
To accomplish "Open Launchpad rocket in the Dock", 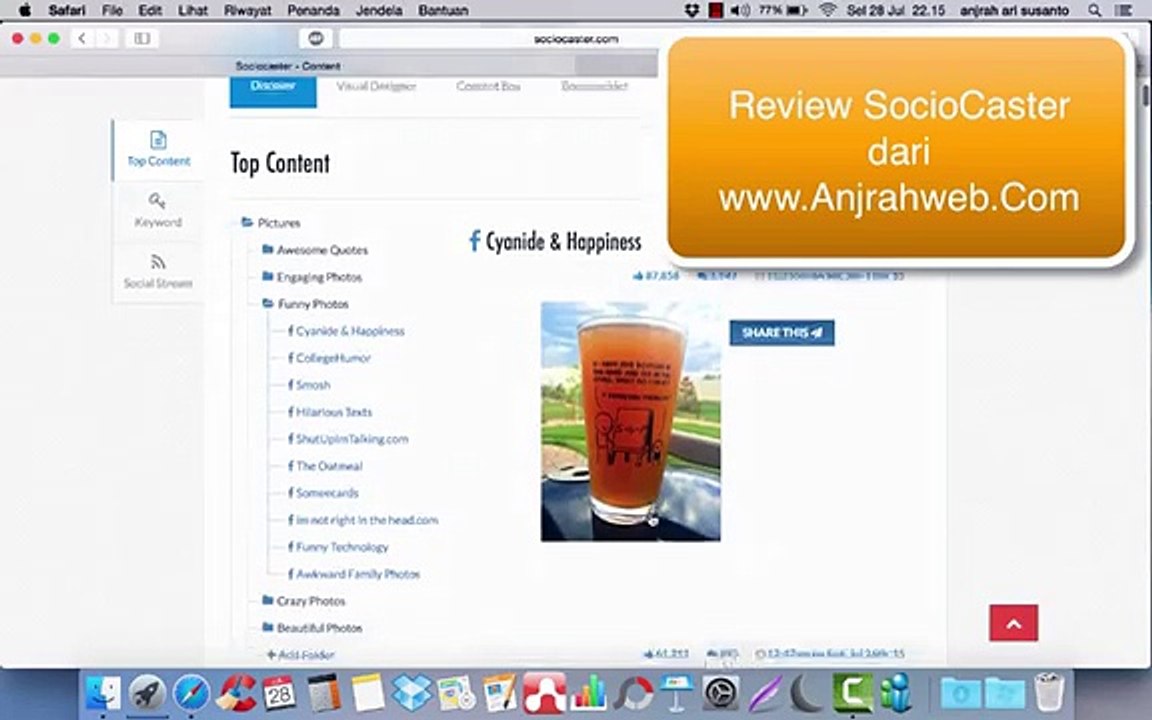I will (147, 693).
